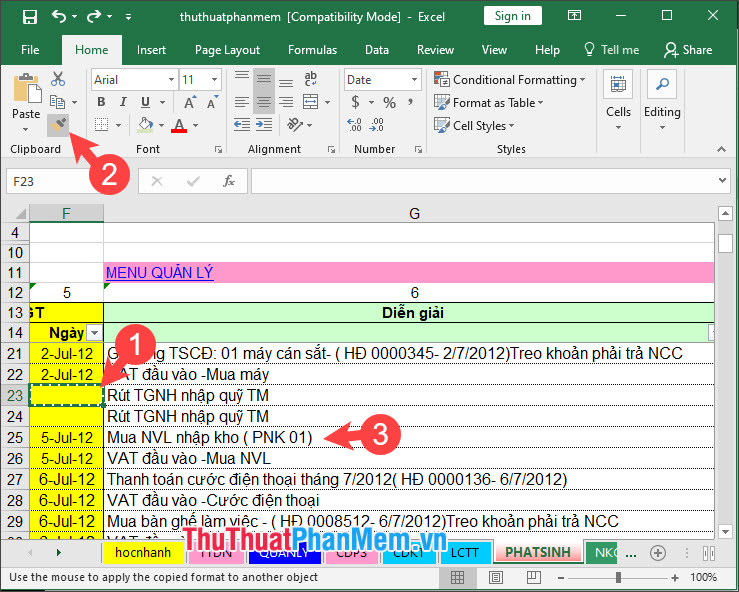Viewport: 739px width, 592px height.
Task: Expand the Paste options arrow
Action: tap(26, 129)
